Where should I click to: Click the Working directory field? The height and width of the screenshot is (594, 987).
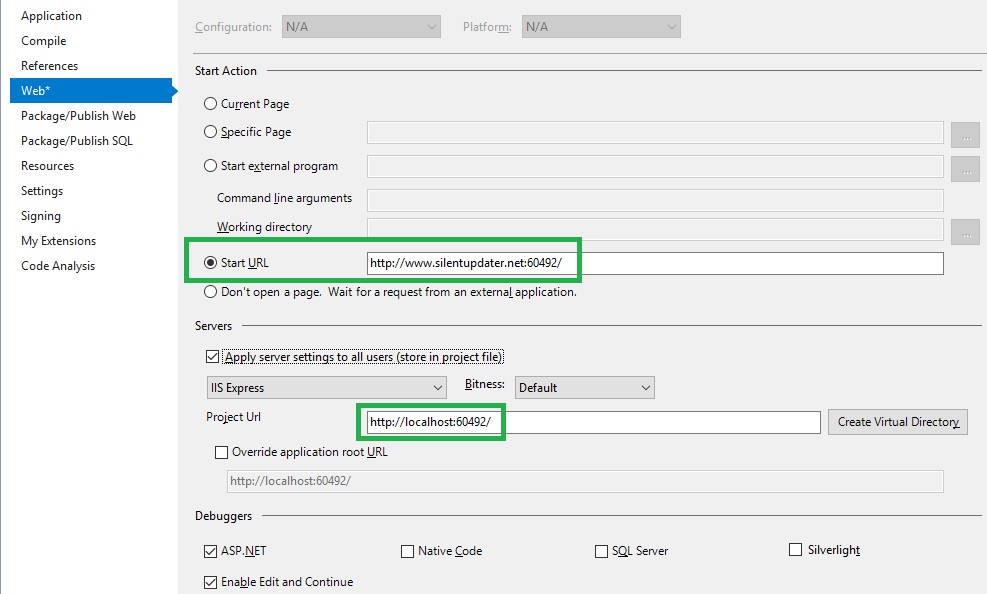(x=655, y=230)
